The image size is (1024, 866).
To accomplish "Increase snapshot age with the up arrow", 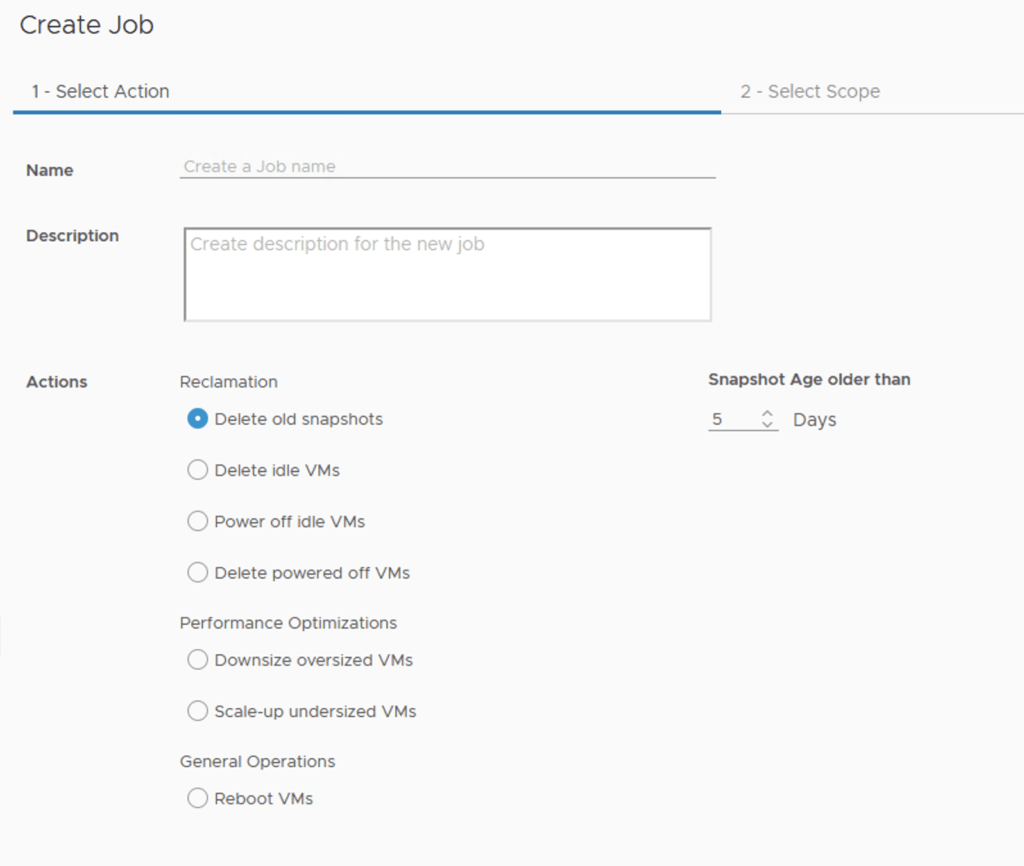I will click(x=768, y=414).
